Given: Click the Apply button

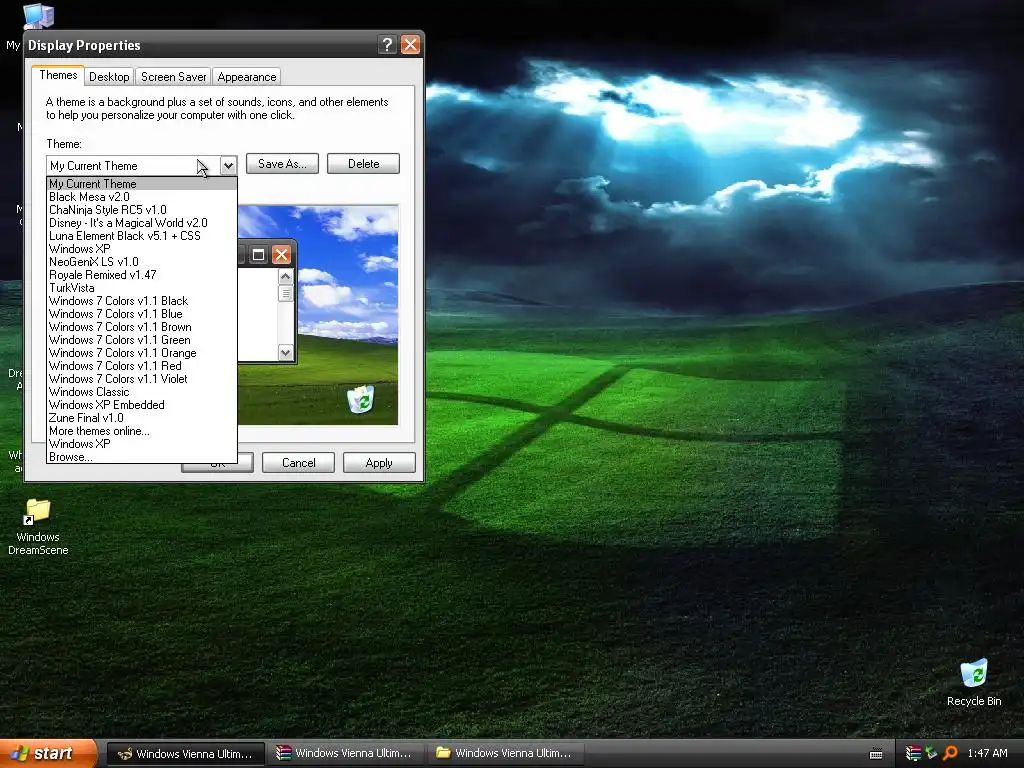Looking at the screenshot, I should (379, 462).
